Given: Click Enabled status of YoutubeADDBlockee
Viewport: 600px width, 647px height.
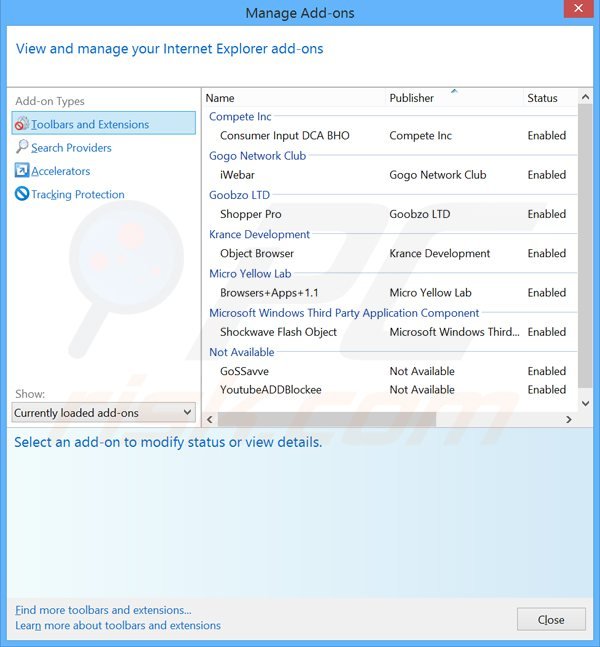Looking at the screenshot, I should (546, 390).
